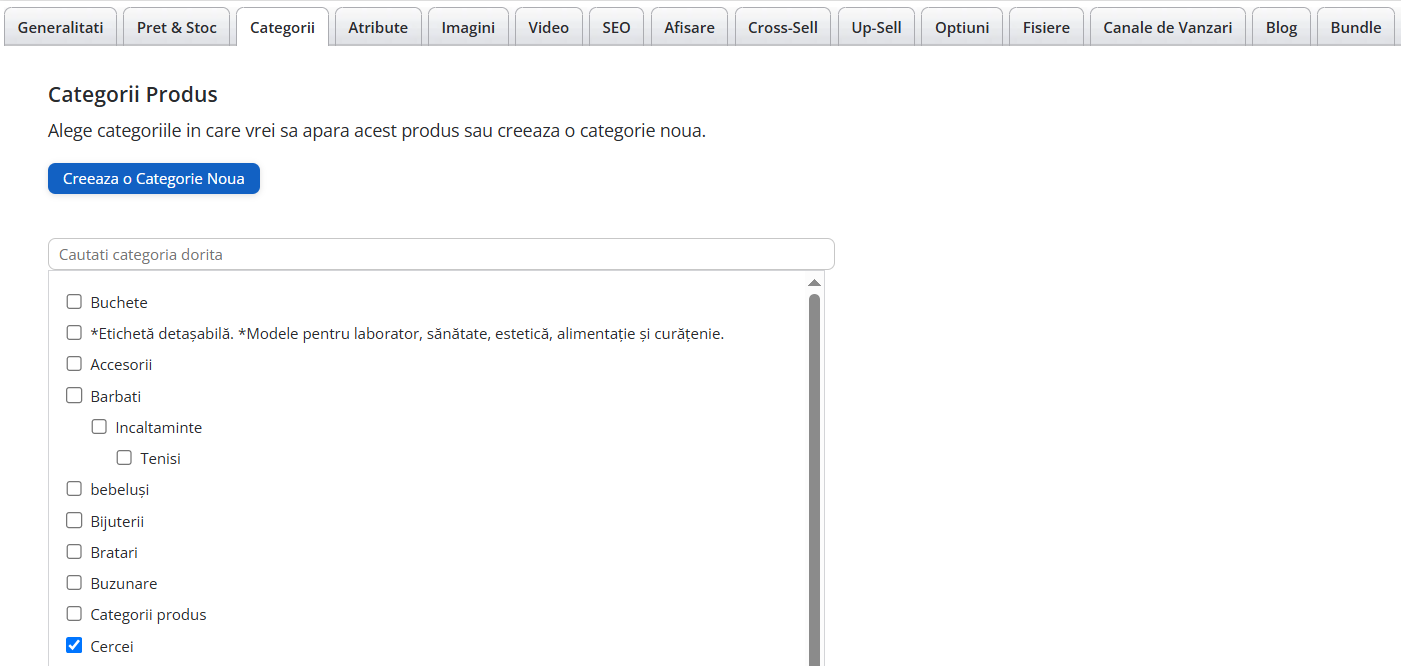Click the category search field
This screenshot has width=1401, height=666.
point(441,254)
